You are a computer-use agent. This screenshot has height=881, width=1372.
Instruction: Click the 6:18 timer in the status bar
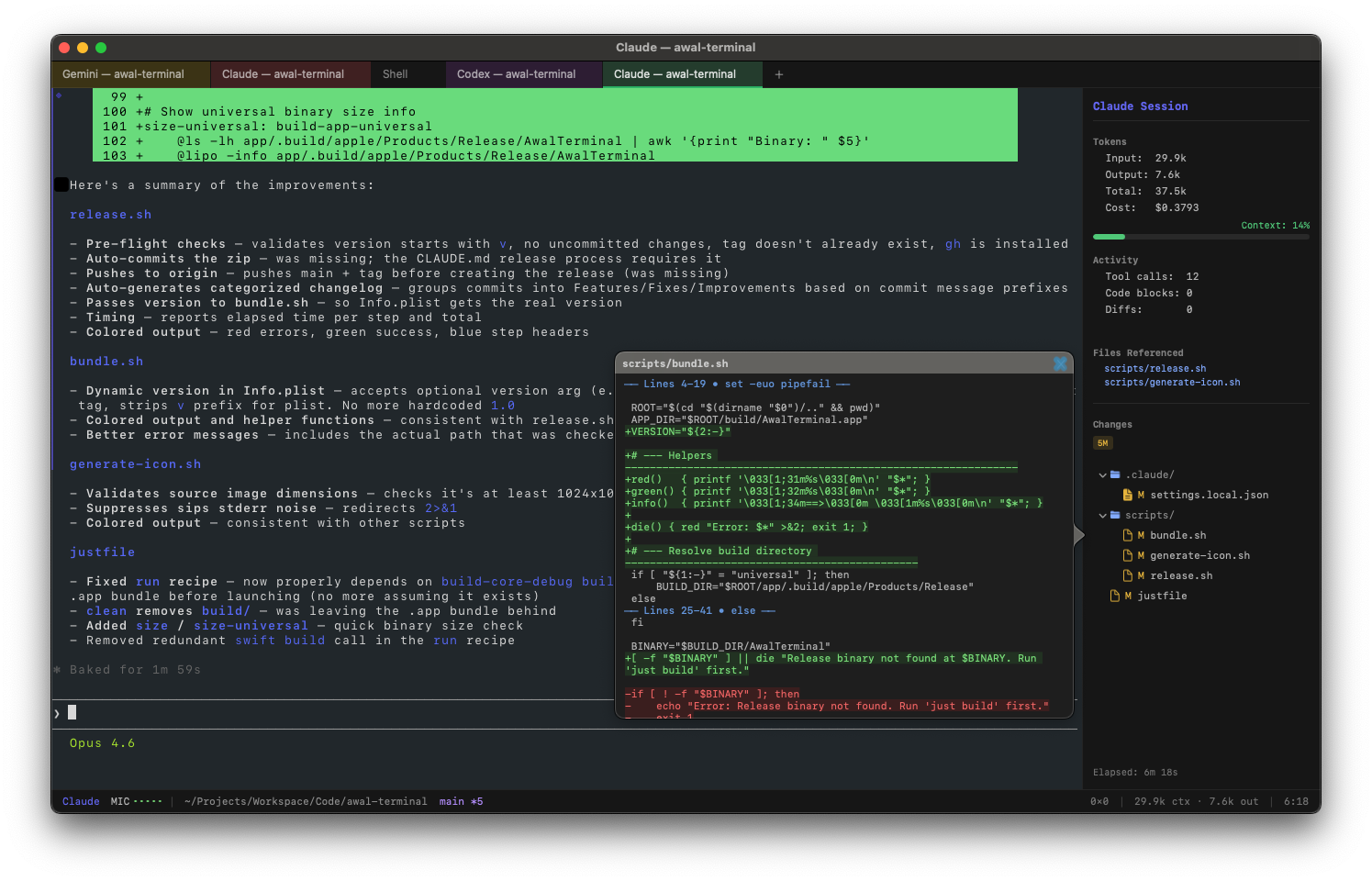(x=1296, y=801)
